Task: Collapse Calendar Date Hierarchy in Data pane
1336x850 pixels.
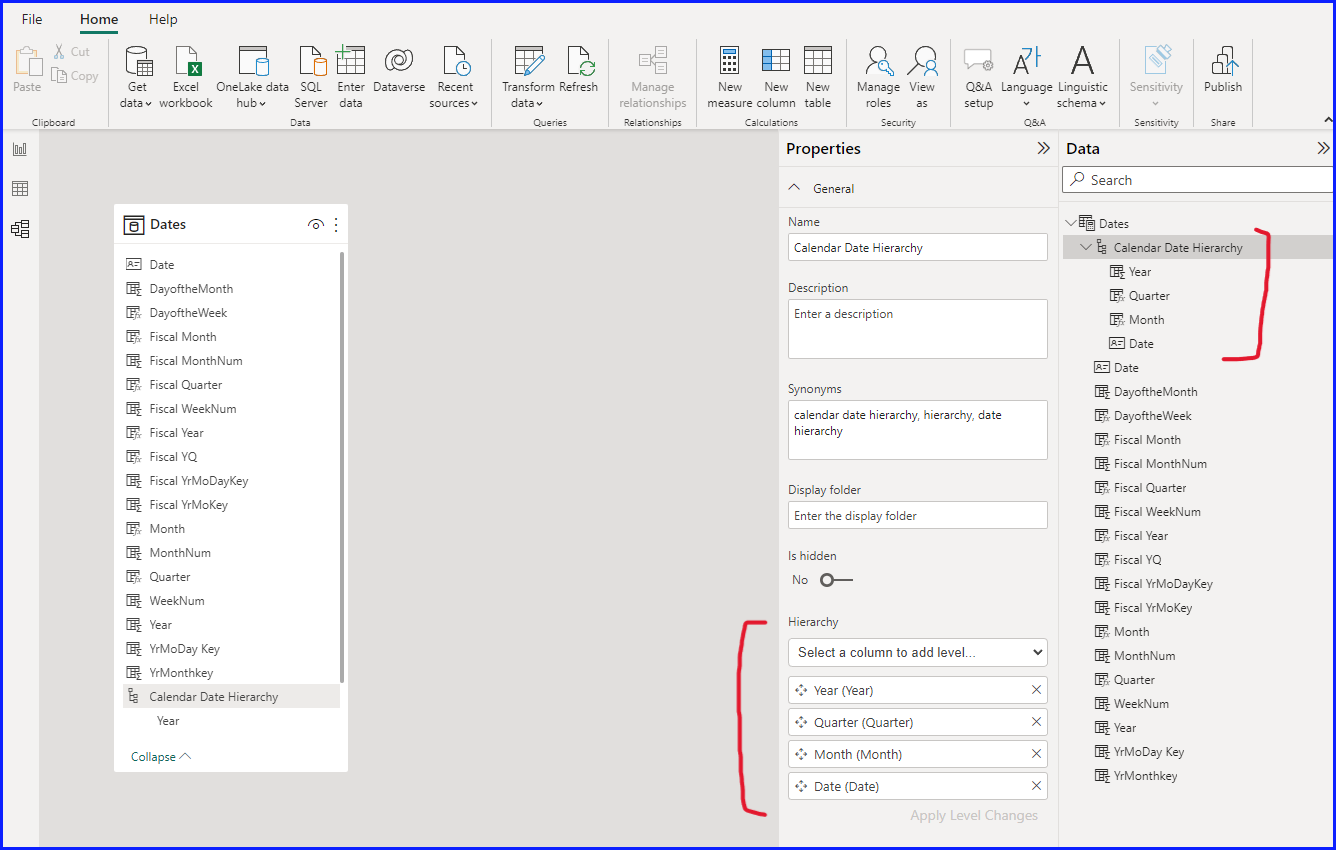Action: [x=1086, y=247]
